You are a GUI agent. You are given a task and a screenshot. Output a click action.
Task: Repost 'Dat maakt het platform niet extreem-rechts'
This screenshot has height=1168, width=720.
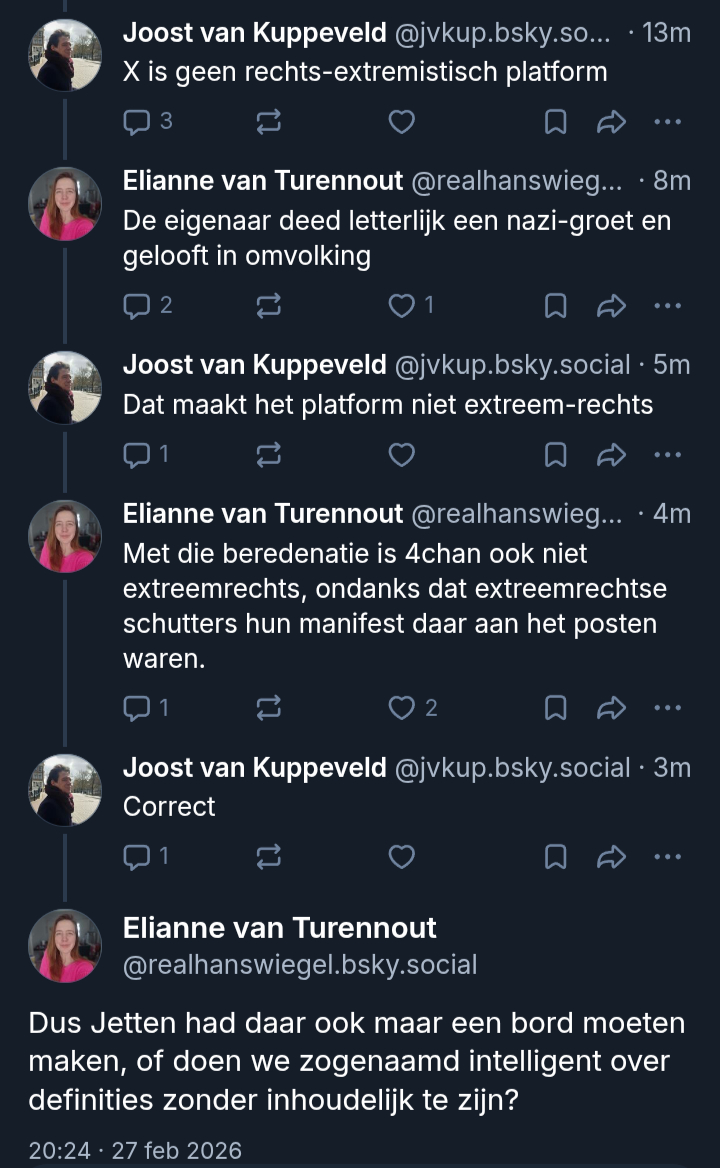pos(269,455)
